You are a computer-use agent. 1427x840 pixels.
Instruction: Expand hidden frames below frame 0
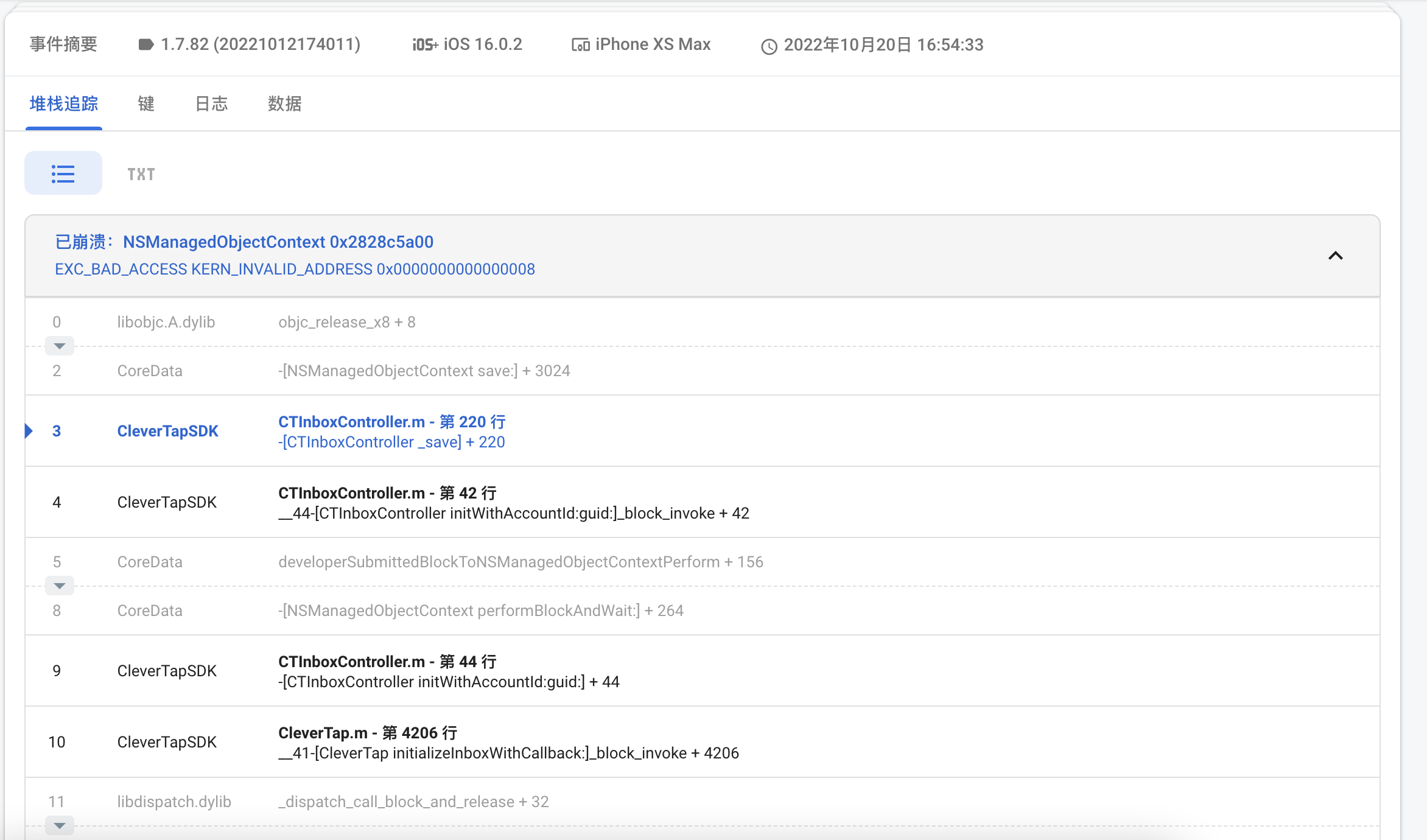click(59, 345)
